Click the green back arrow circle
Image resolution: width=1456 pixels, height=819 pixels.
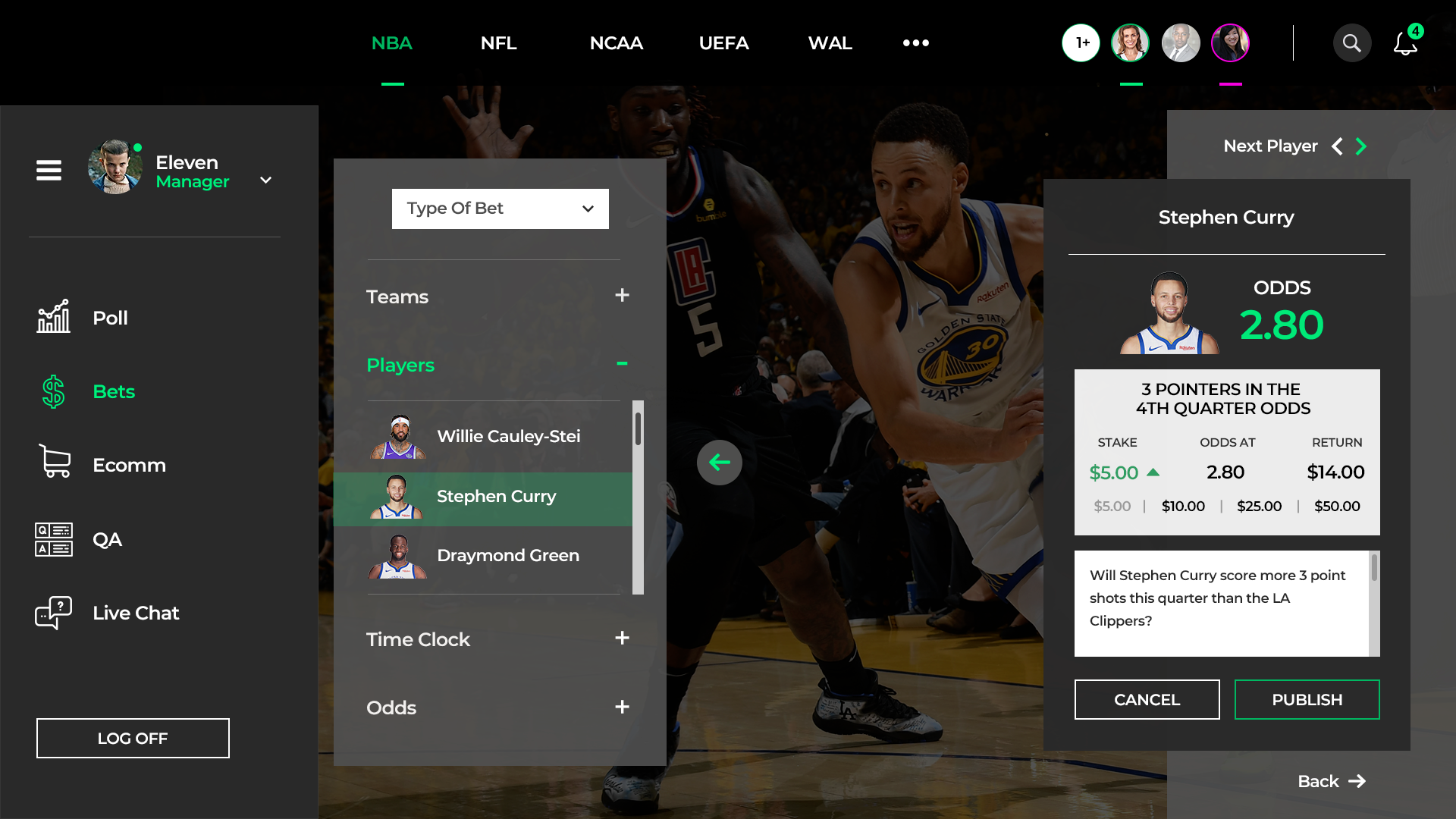[x=719, y=462]
